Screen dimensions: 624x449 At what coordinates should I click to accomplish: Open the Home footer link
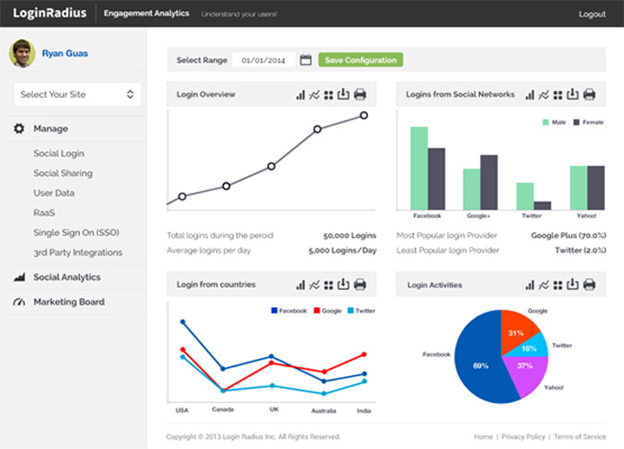click(483, 437)
